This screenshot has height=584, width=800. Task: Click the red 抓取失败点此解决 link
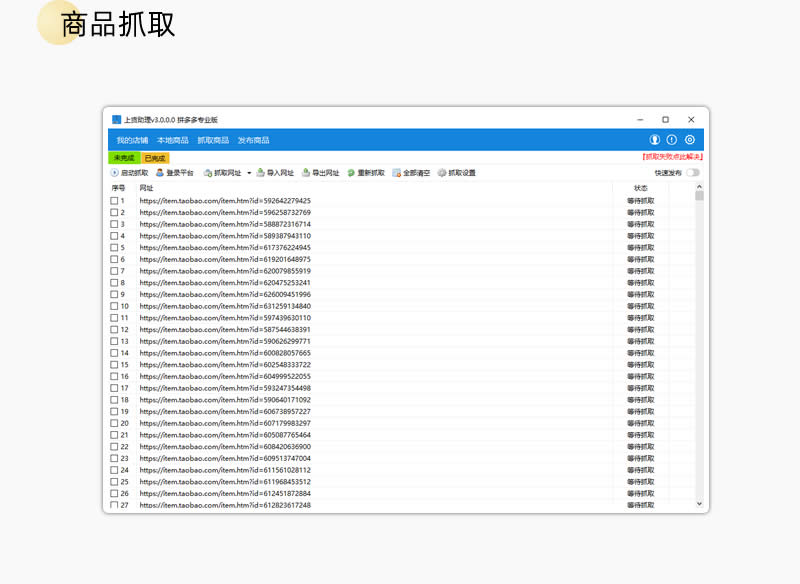[x=672, y=157]
